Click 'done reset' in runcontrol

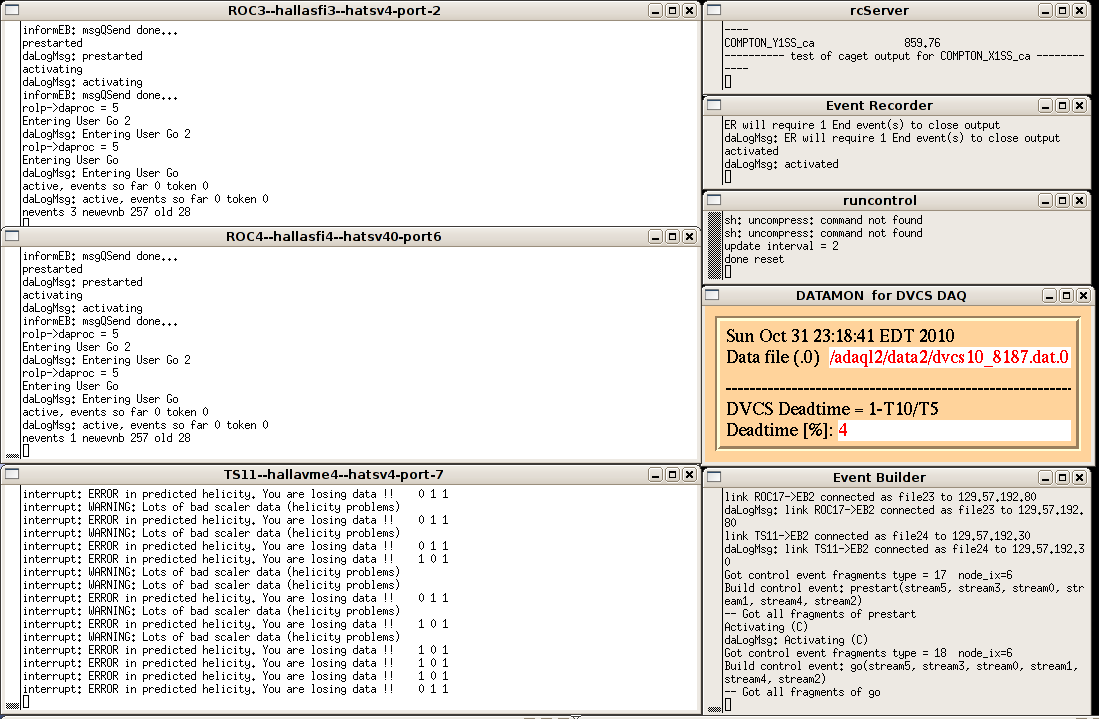click(753, 259)
